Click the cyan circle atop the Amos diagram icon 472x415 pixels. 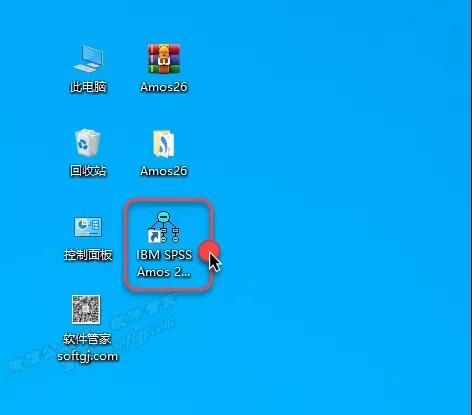point(164,217)
